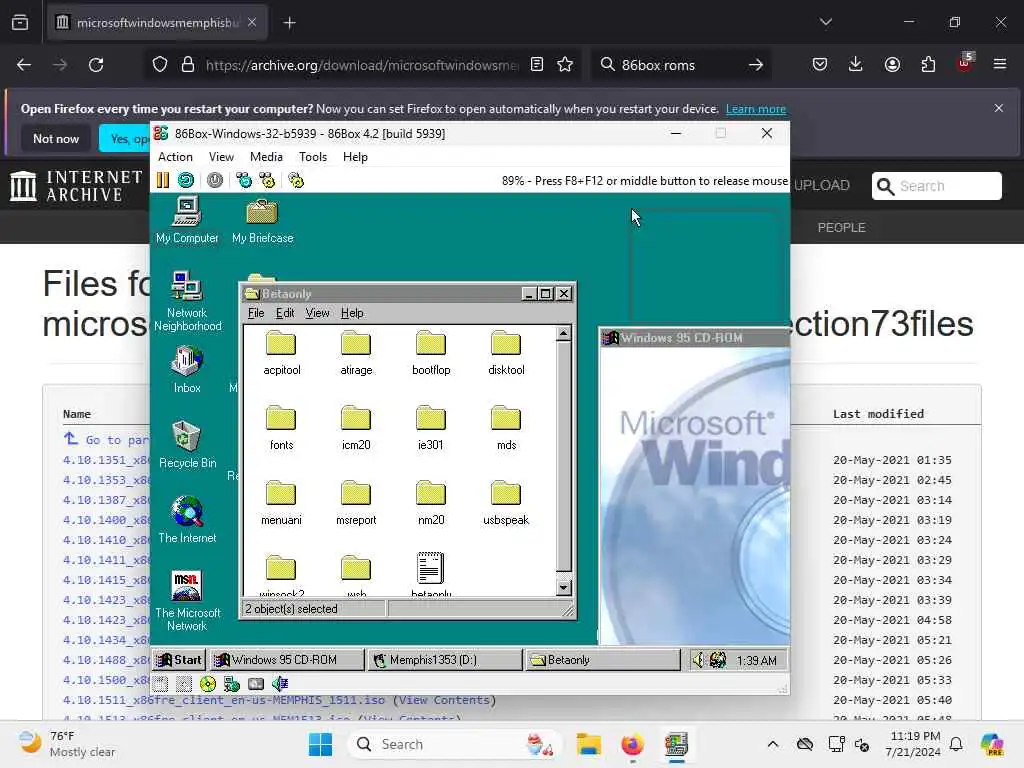Select The Microsoft Network icon
1024x768 pixels.
coord(187,601)
